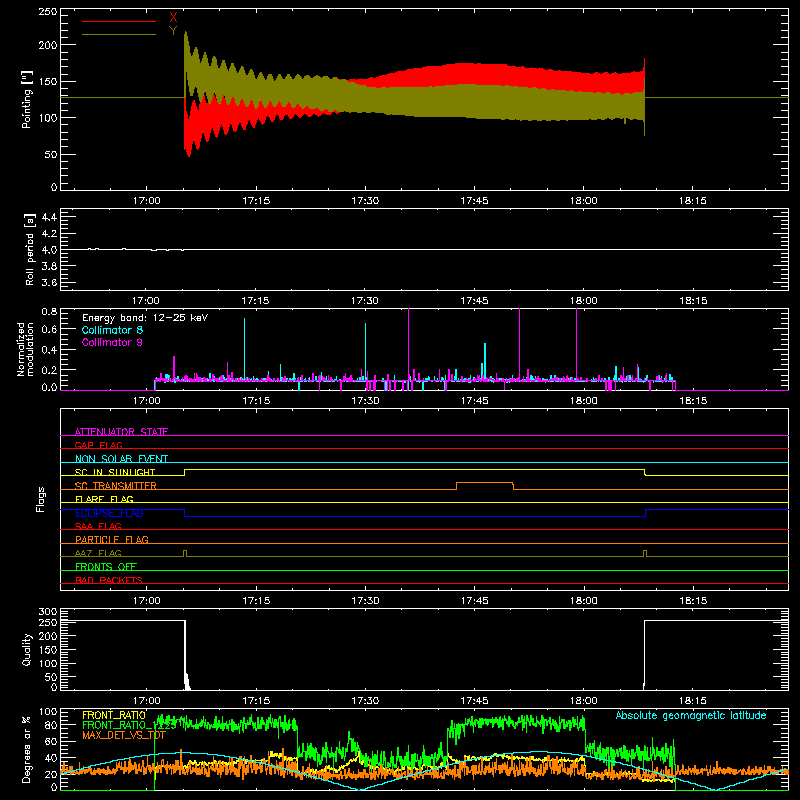This screenshot has width=800, height=800.
Task: Click the magenta Collimator 9 spike near 17:59
Action: tap(577, 344)
